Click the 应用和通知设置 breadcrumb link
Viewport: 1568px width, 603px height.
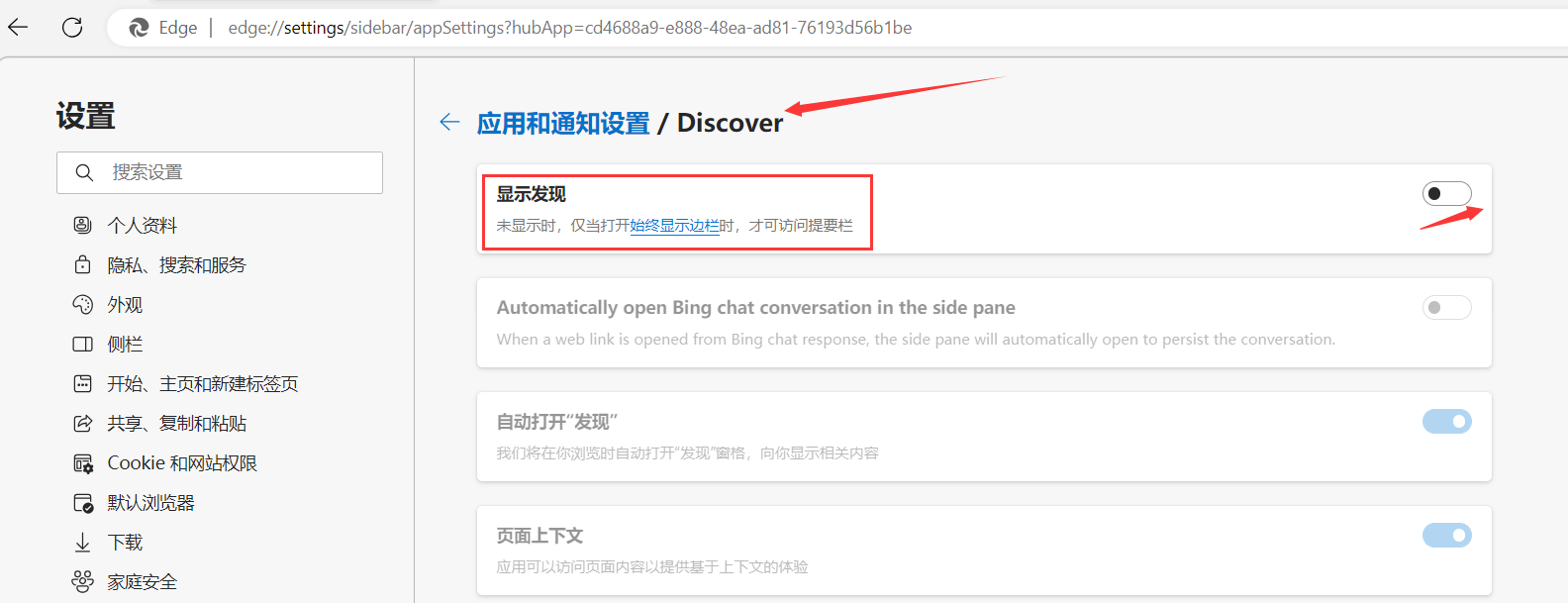563,123
